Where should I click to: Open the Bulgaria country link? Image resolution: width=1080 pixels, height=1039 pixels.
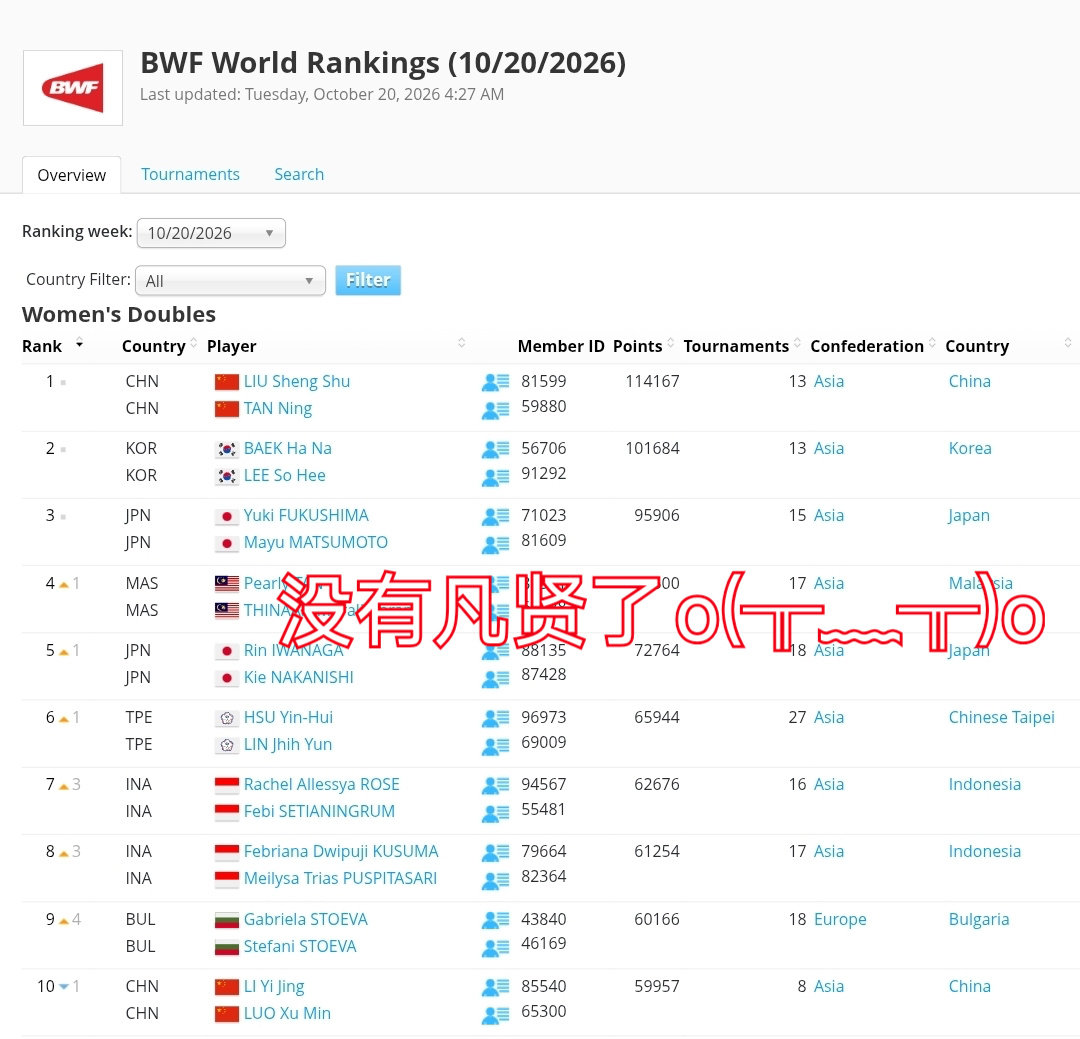tap(979, 919)
